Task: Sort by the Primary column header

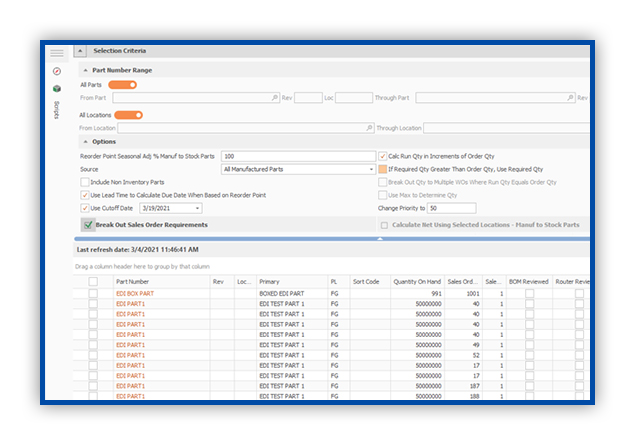Action: [292, 282]
